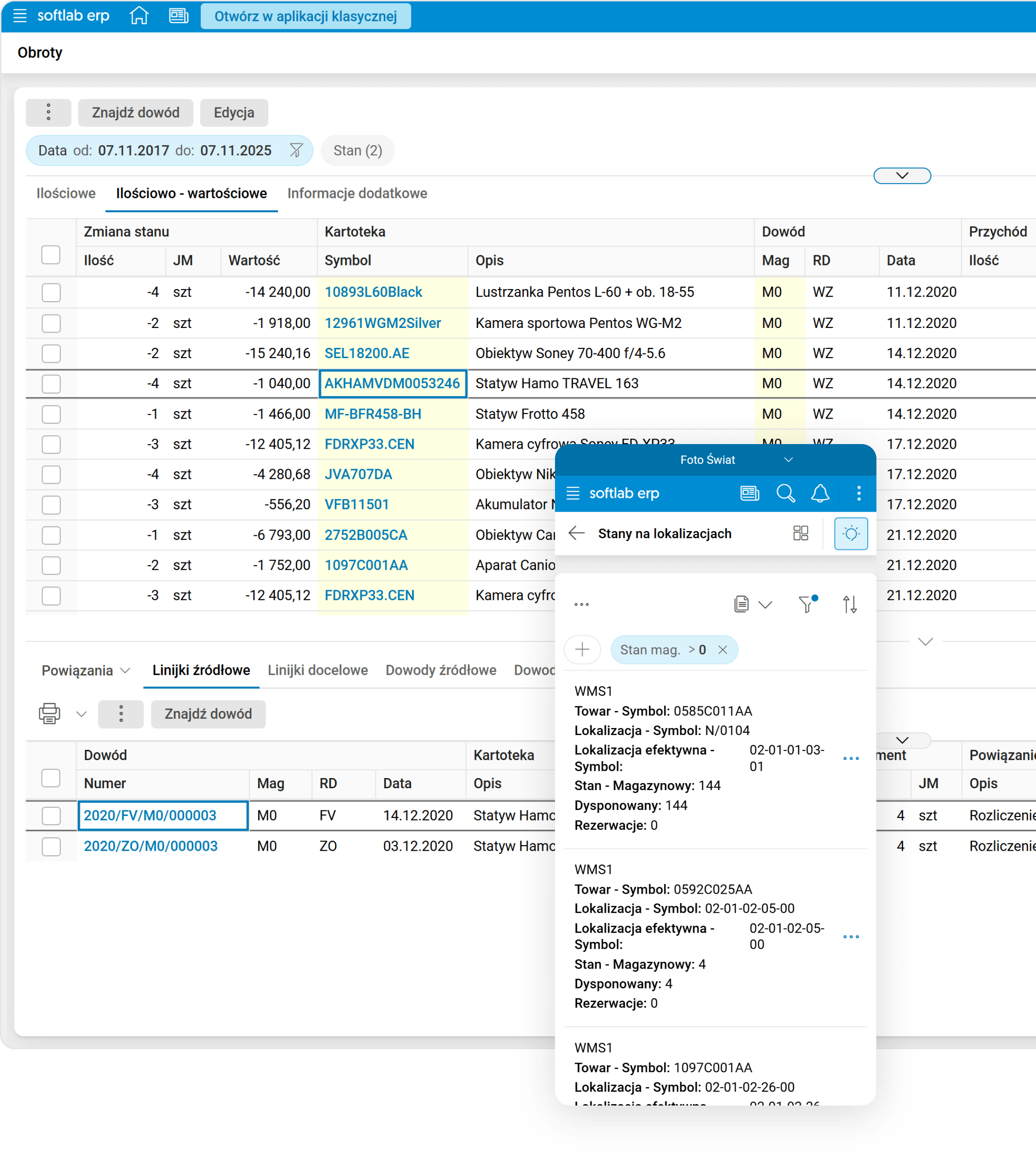
Task: Open the Linijki docelowe tab
Action: coord(318,671)
